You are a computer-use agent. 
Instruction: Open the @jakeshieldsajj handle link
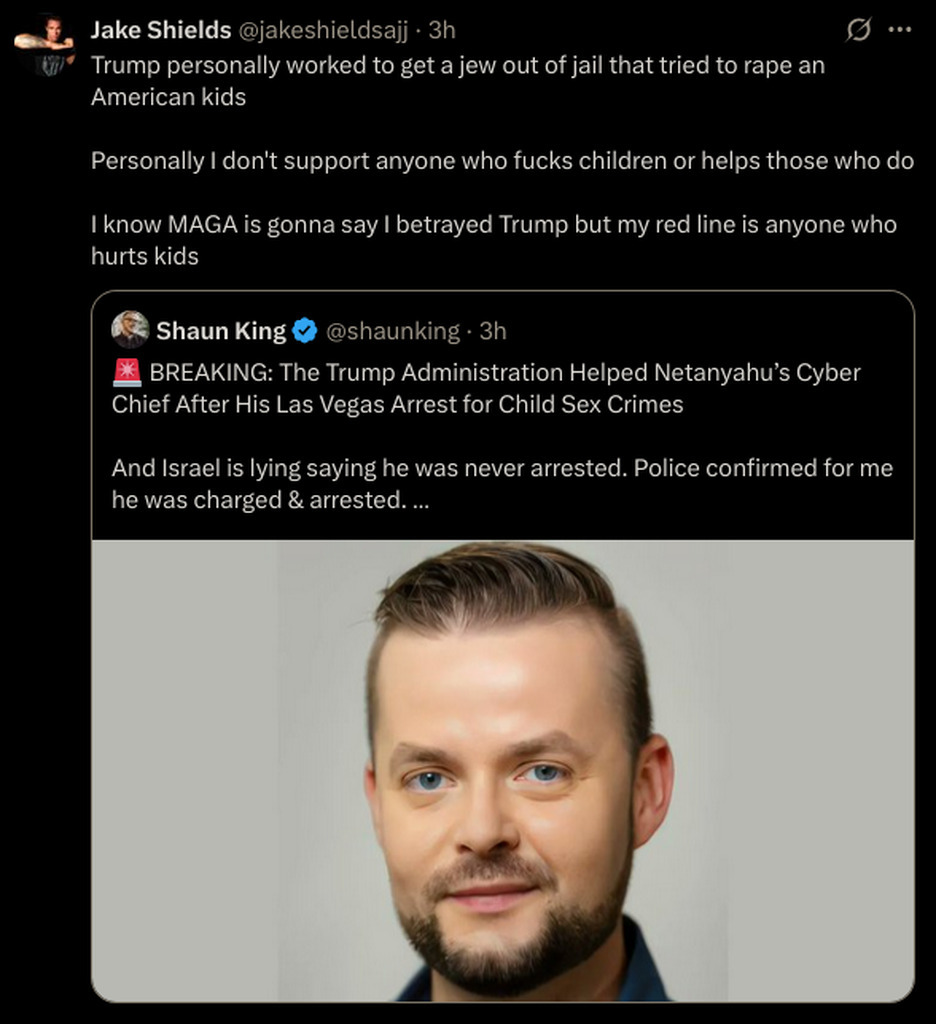point(323,30)
